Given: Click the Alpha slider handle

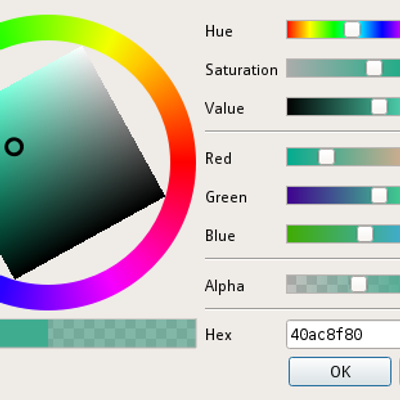Looking at the screenshot, I should point(359,284).
